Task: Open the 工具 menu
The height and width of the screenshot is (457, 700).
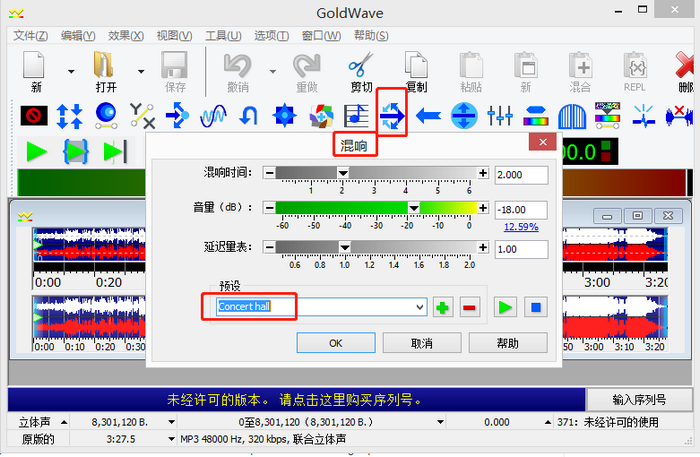Action: click(x=223, y=36)
